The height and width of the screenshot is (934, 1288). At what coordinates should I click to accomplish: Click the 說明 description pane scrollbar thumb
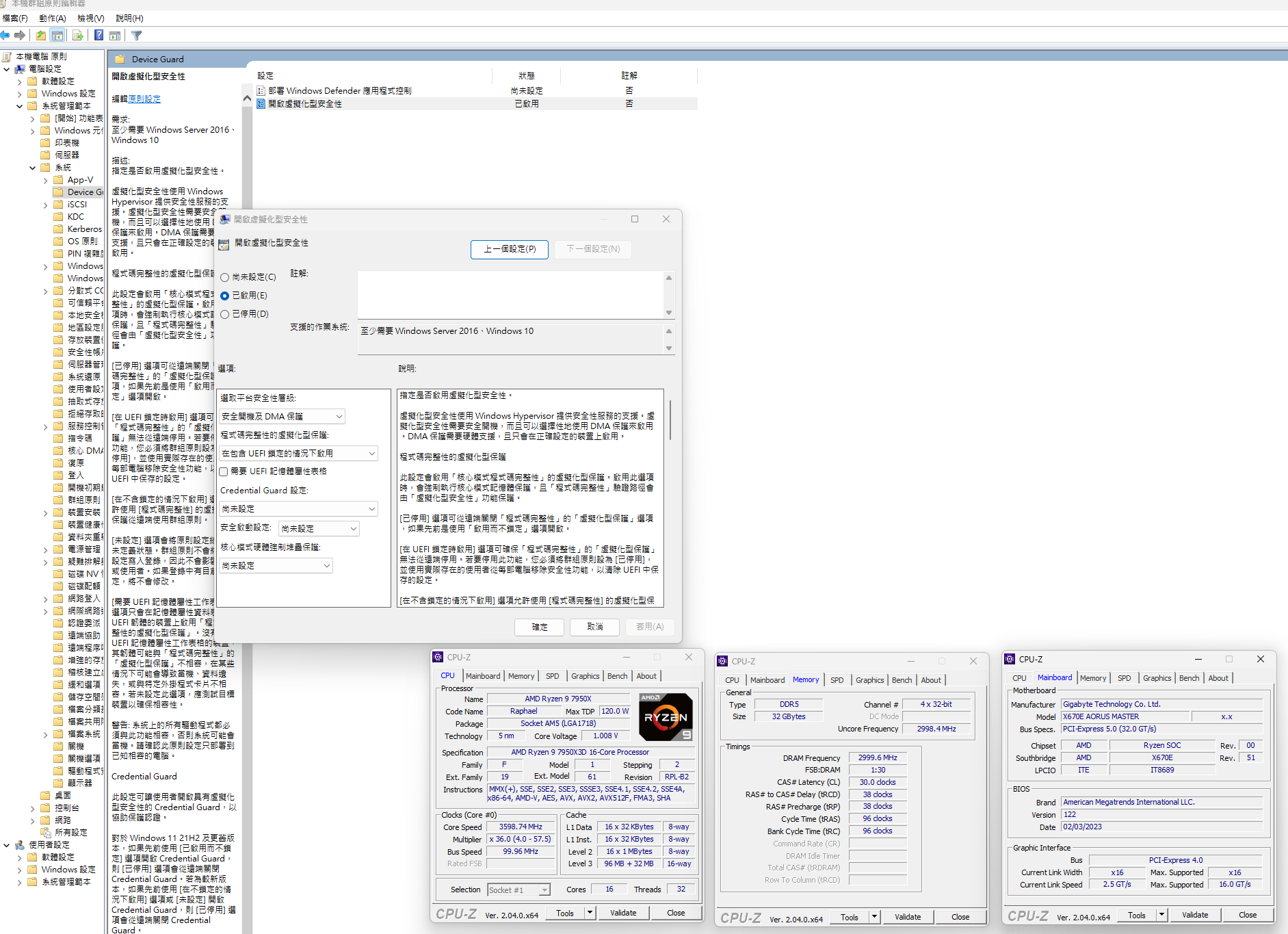[670, 420]
